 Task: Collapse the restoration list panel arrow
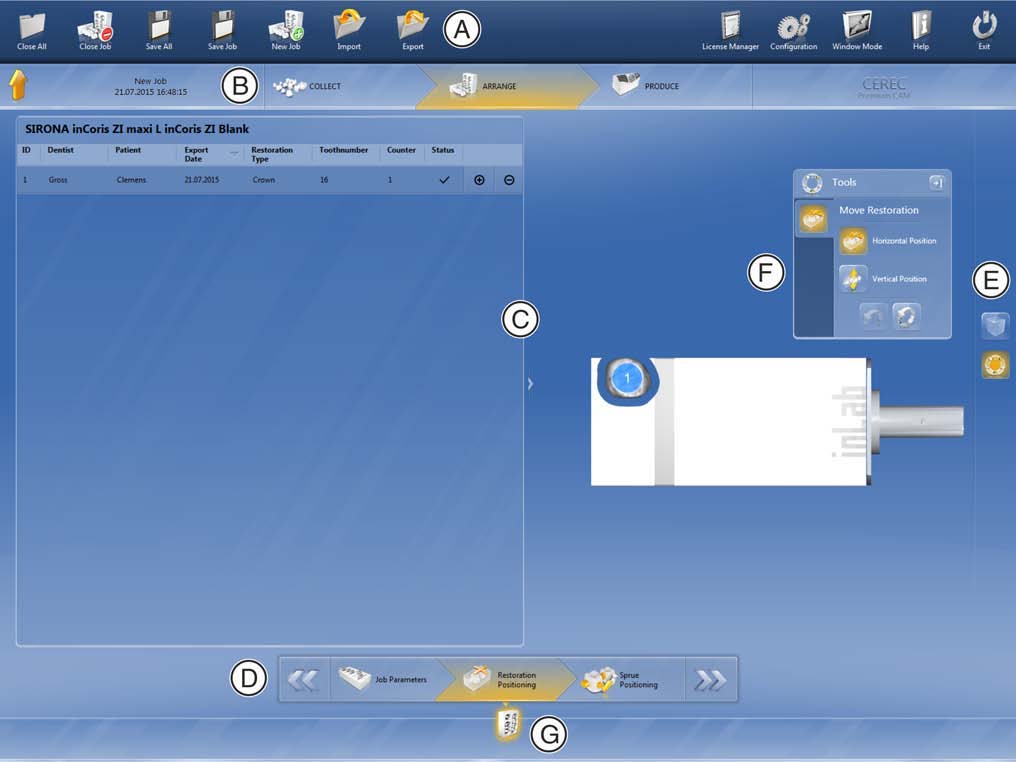click(x=530, y=384)
